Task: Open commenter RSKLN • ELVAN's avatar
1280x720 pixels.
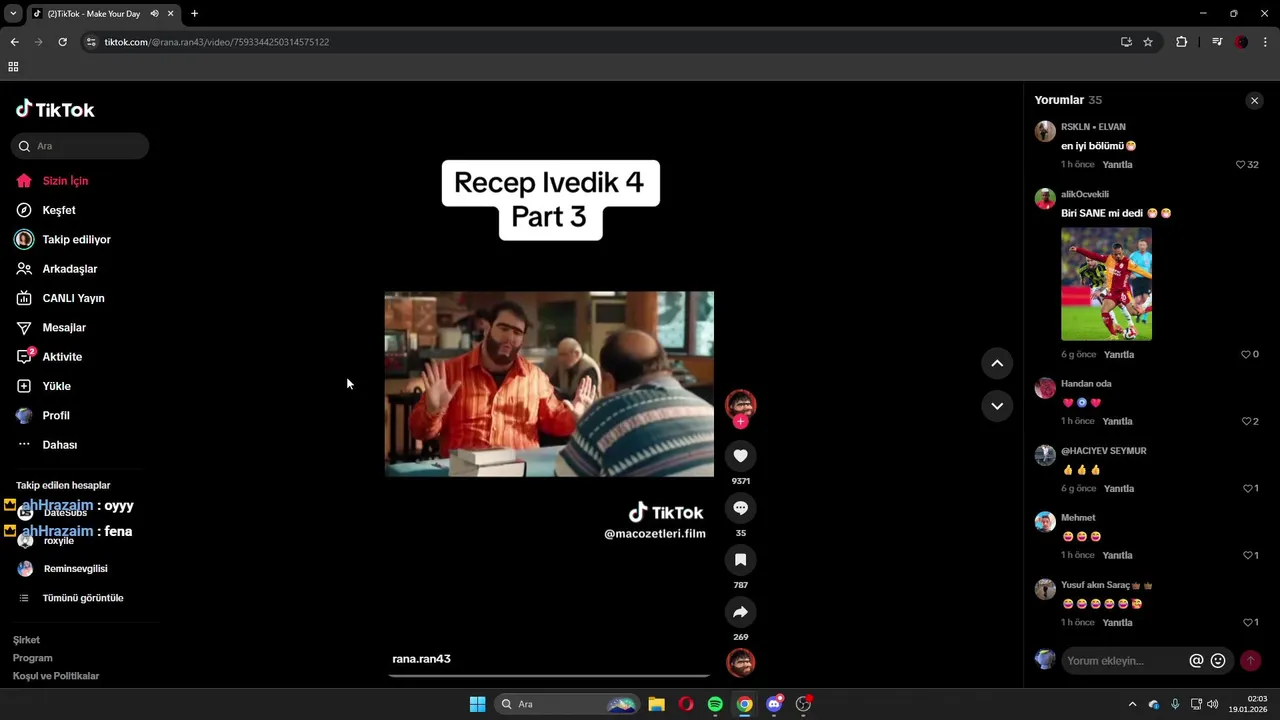Action: (1045, 131)
